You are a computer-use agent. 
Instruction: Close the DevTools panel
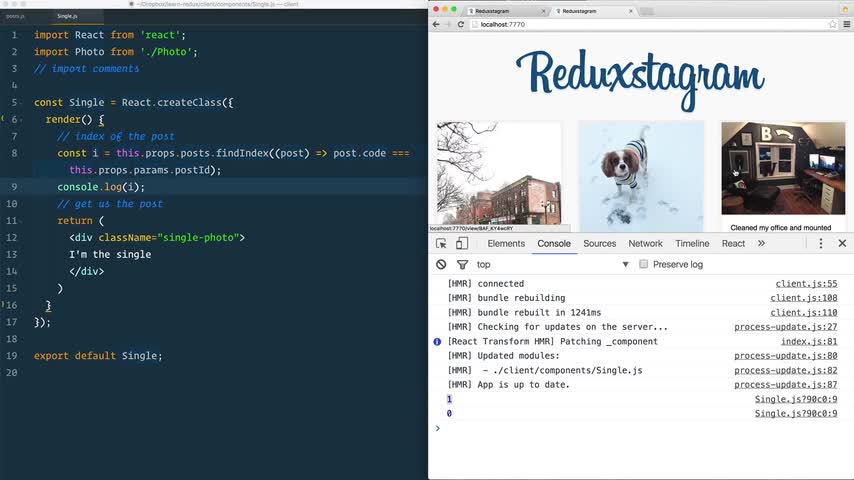point(842,244)
